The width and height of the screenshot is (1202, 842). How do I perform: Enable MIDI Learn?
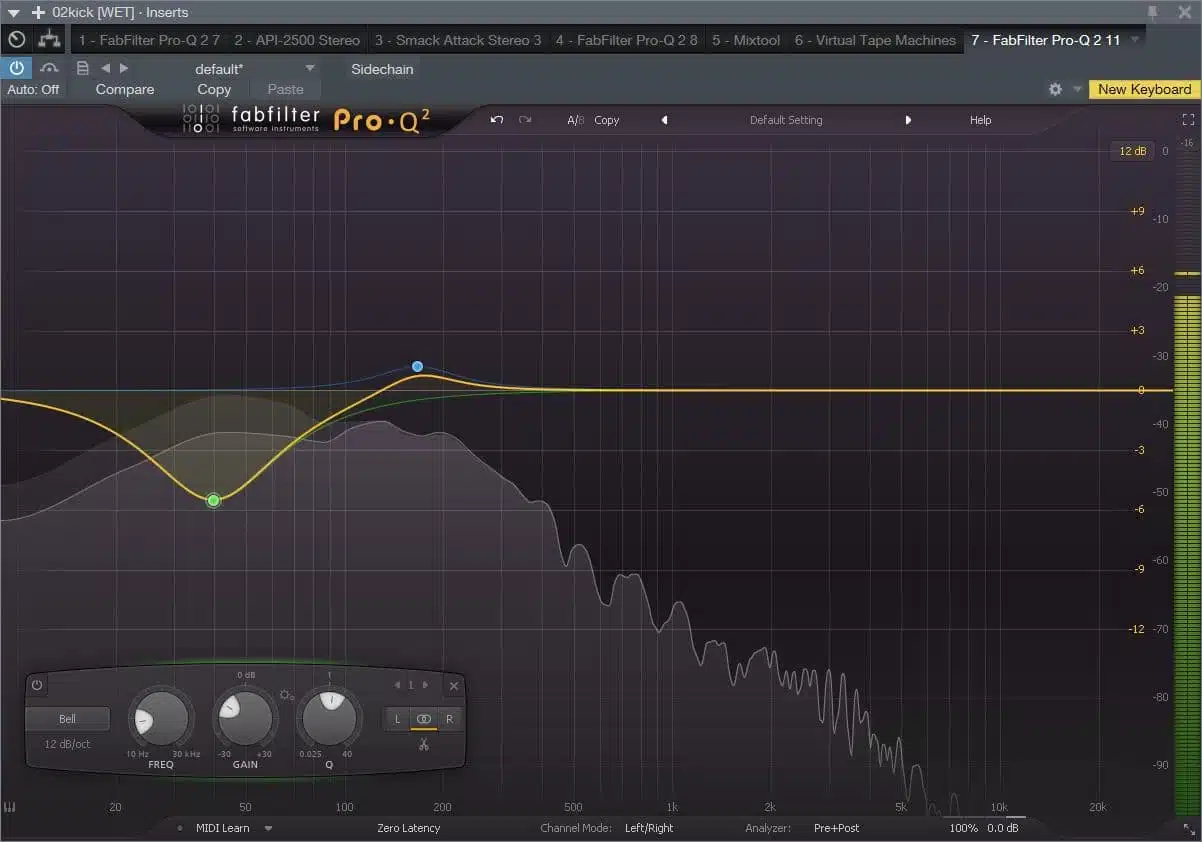[x=222, y=828]
